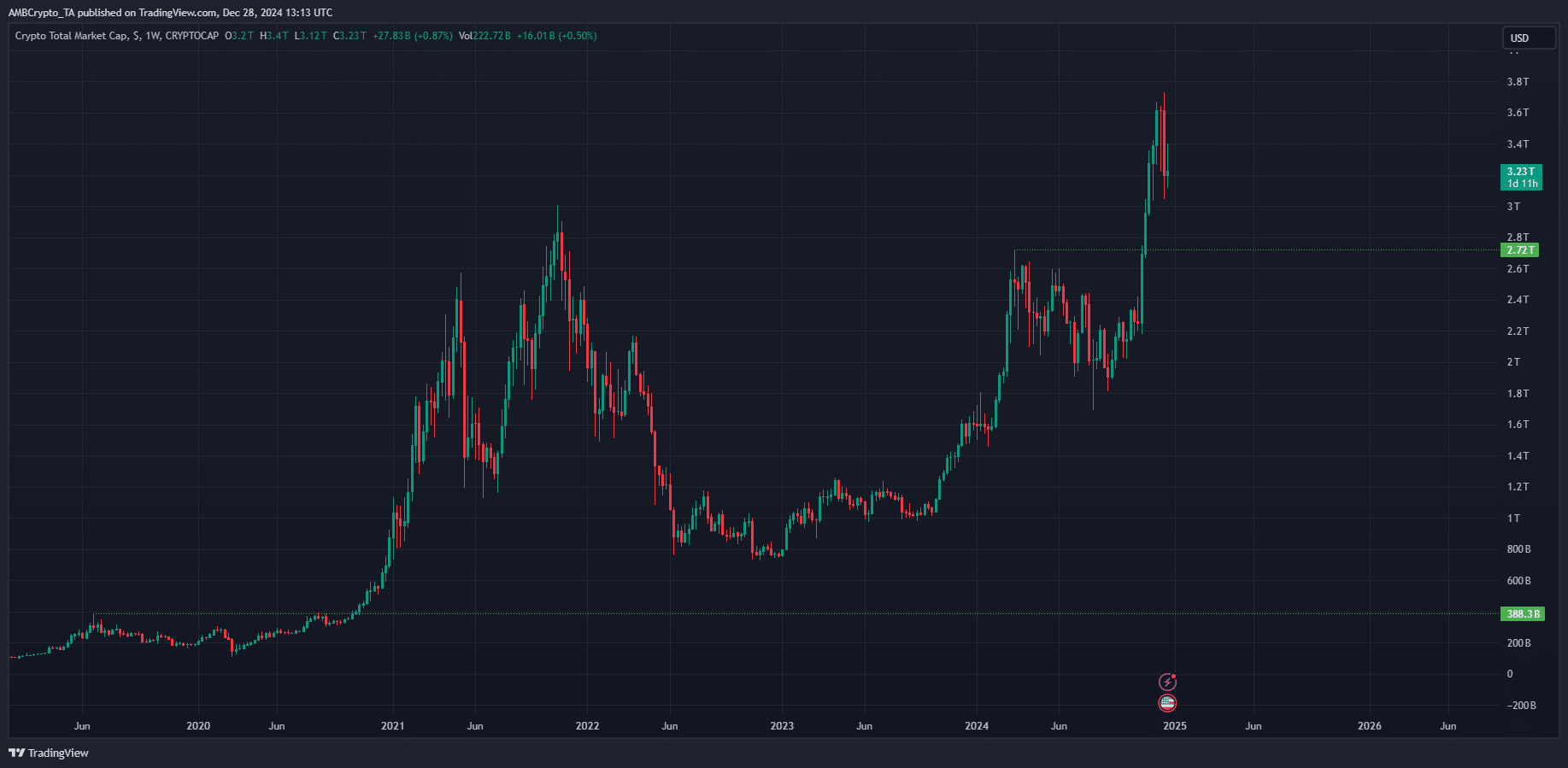Click the 2025 label on time axis
The width and height of the screenshot is (1568, 768).
(x=1174, y=726)
